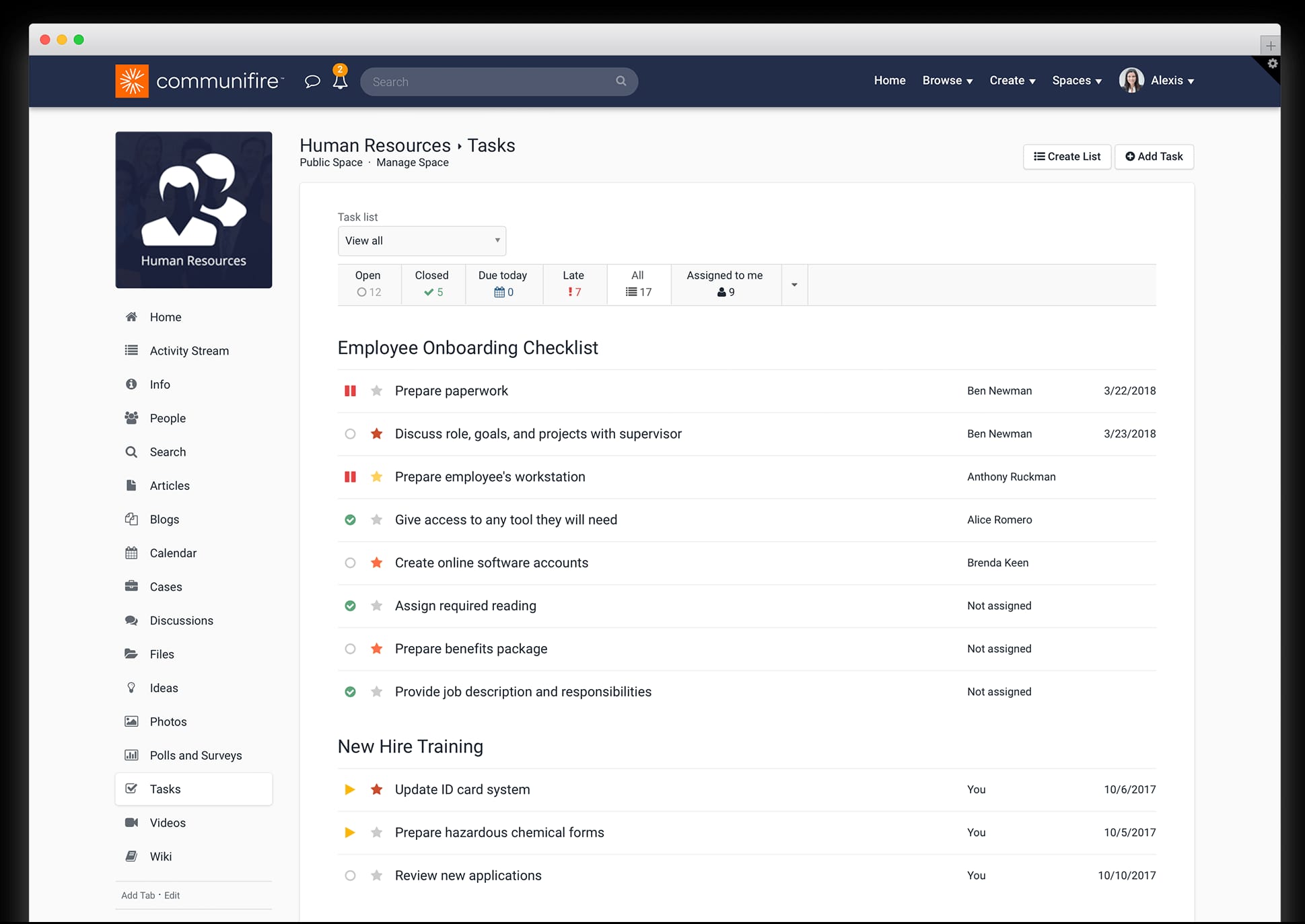Image resolution: width=1305 pixels, height=924 pixels.
Task: Open Calendar in the sidebar menu
Action: point(173,553)
